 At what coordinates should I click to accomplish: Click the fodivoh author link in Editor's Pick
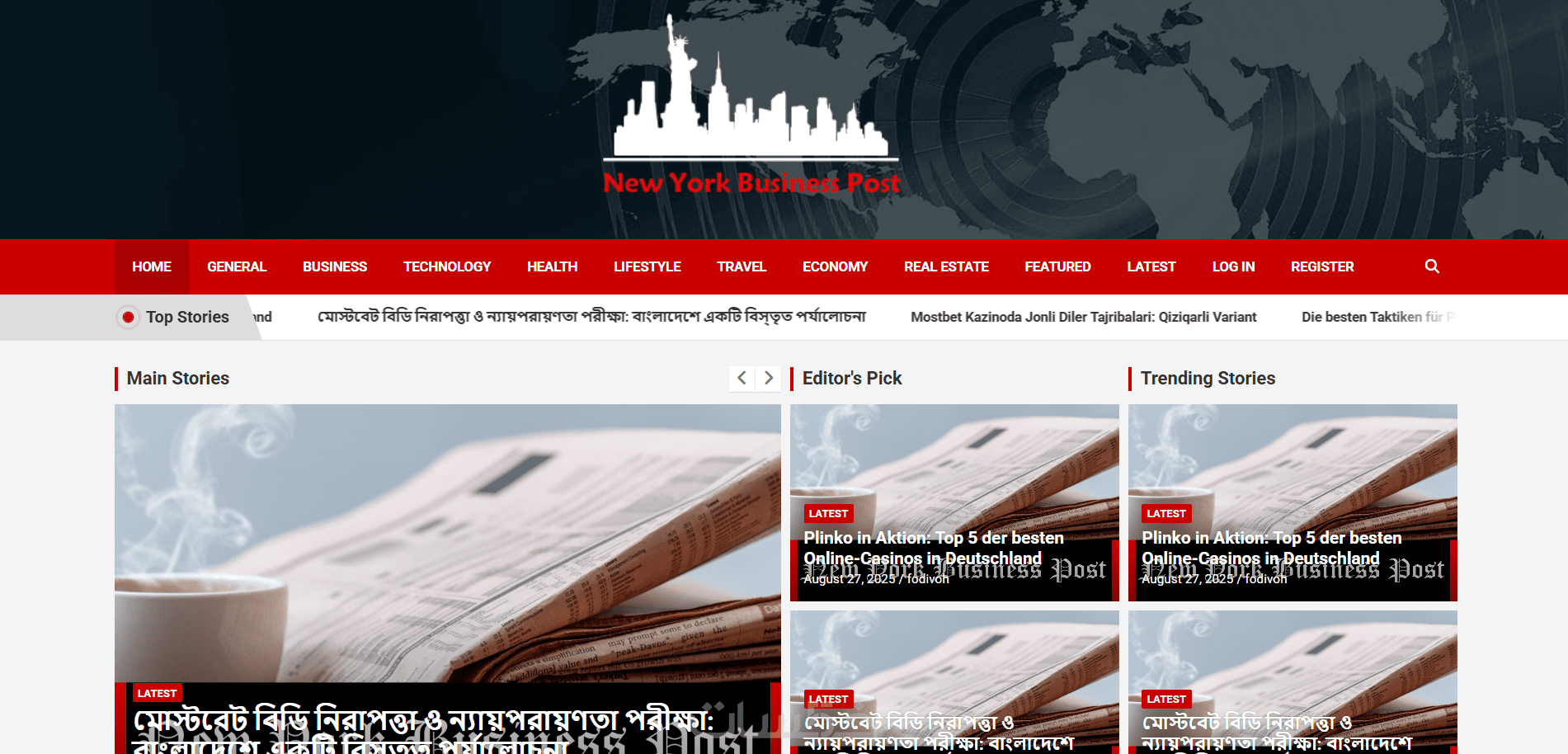click(928, 579)
